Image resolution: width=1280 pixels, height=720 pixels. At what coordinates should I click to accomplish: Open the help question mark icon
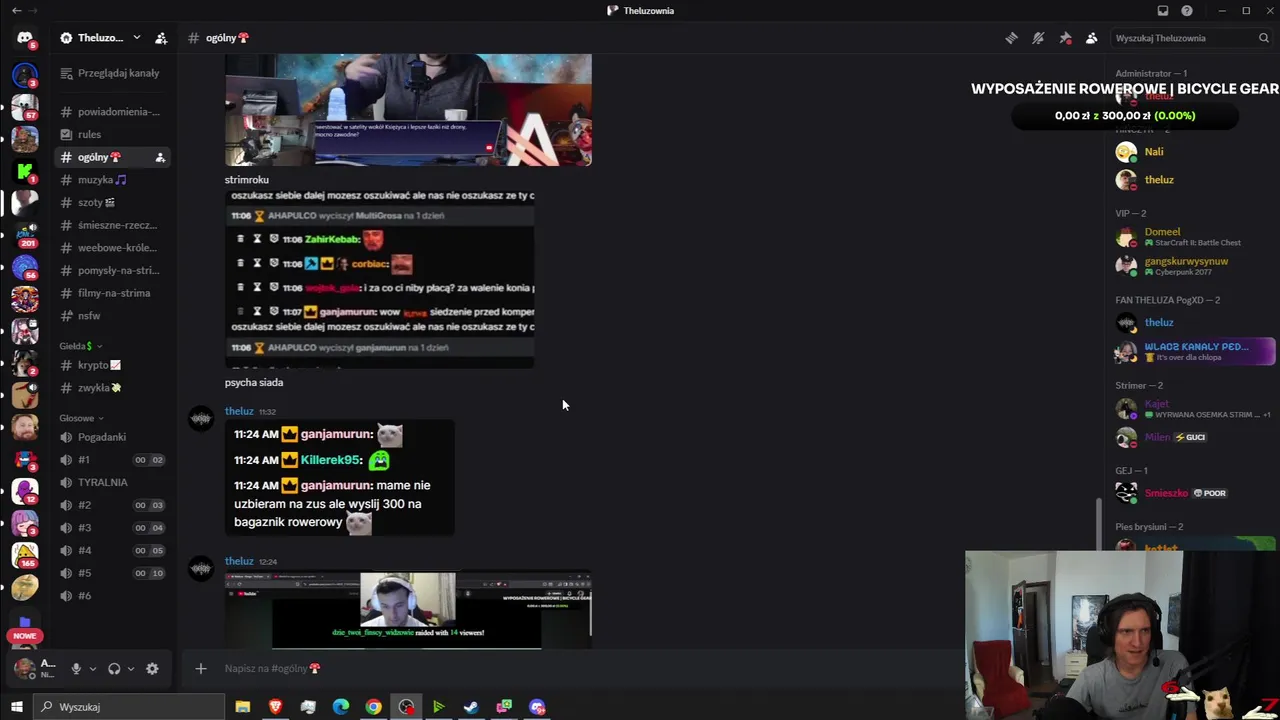[x=1187, y=11]
